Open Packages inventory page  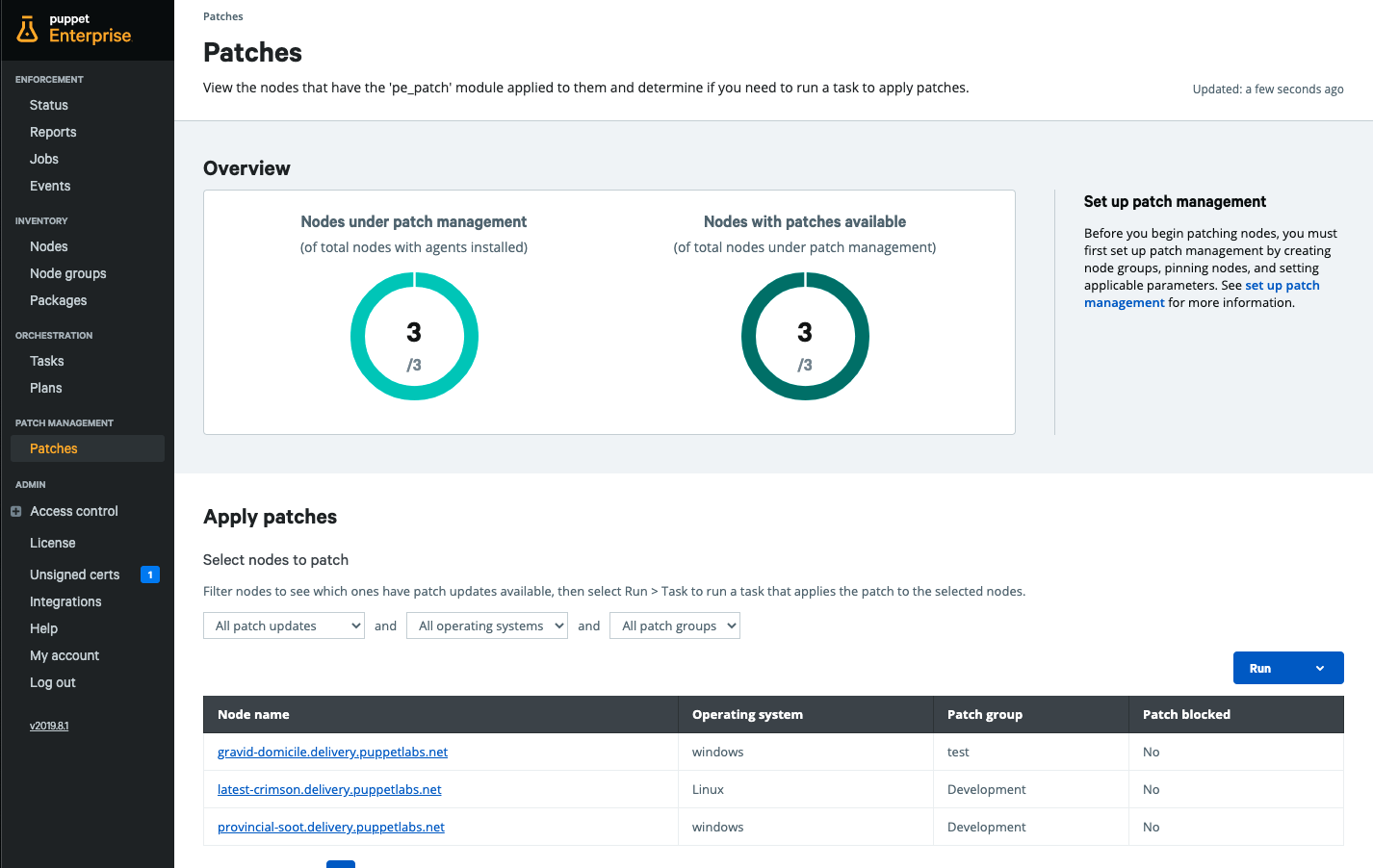coord(59,300)
